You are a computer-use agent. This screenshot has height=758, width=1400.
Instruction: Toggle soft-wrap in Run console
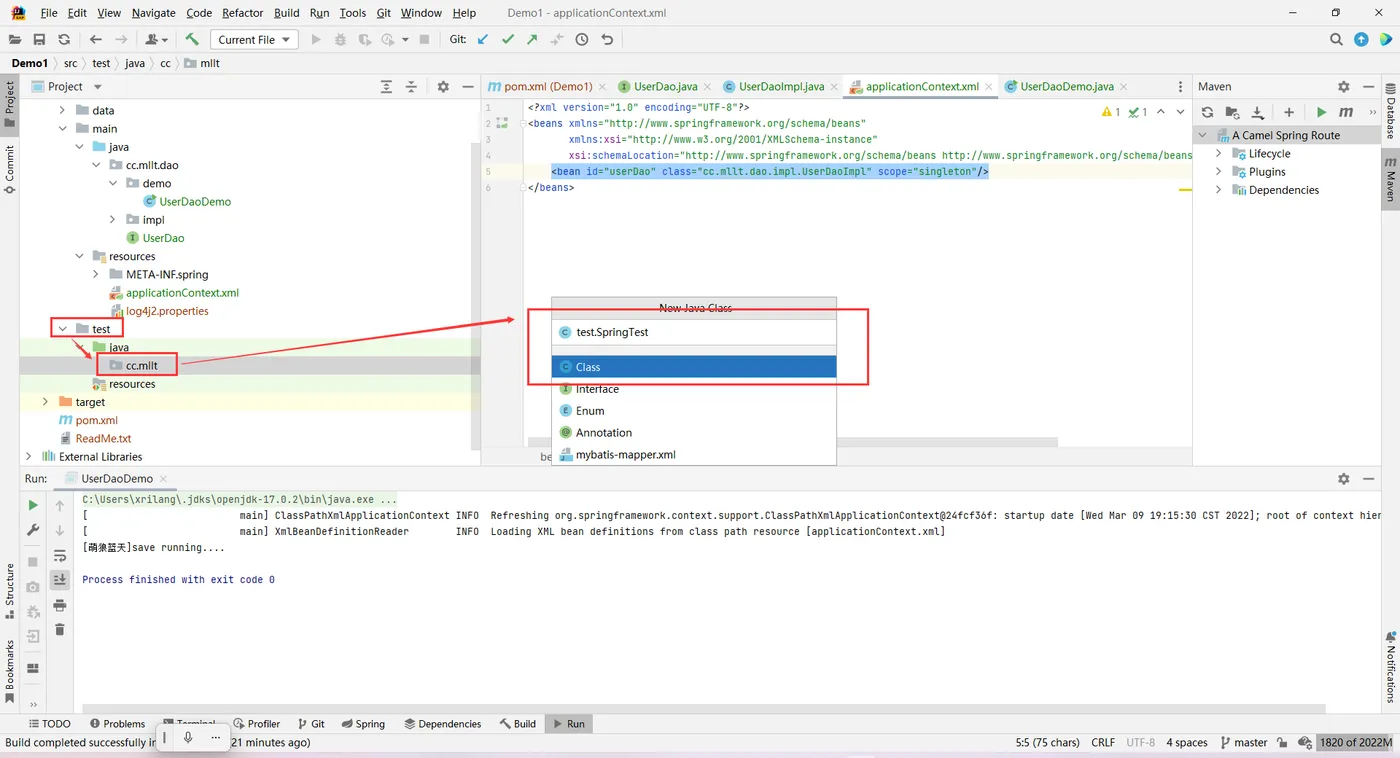(x=60, y=556)
